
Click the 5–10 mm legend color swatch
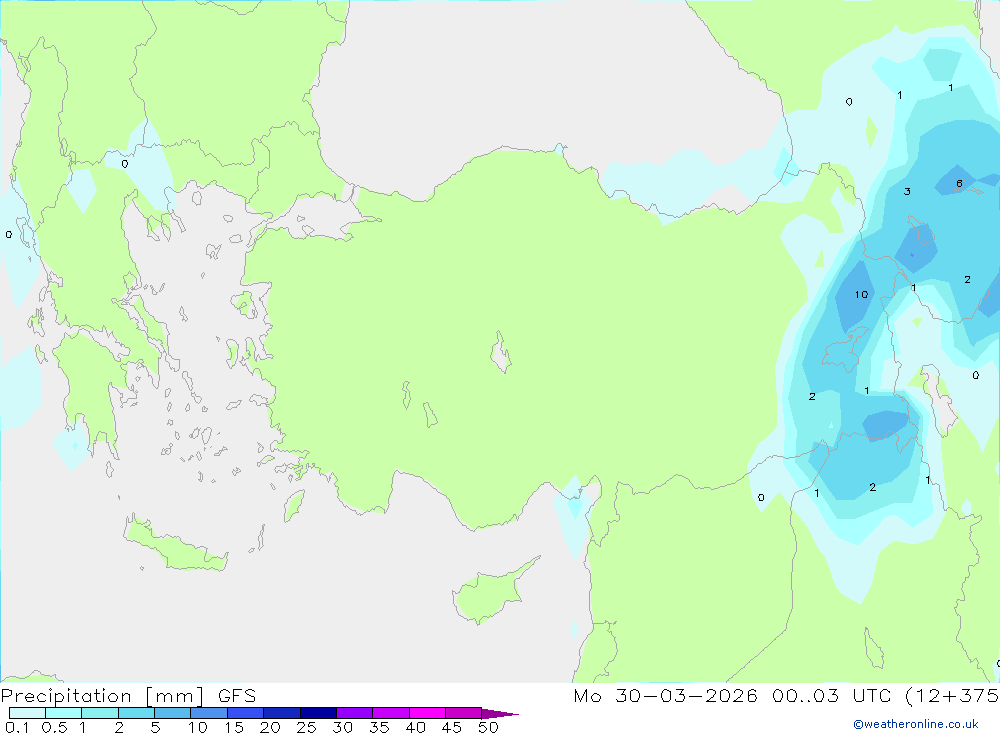[x=173, y=713]
